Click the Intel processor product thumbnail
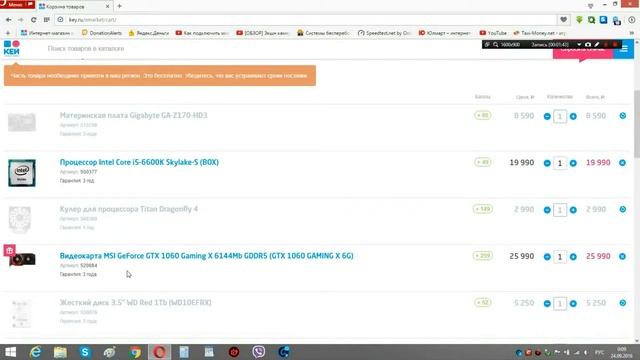This screenshot has width=640, height=360. tap(22, 173)
